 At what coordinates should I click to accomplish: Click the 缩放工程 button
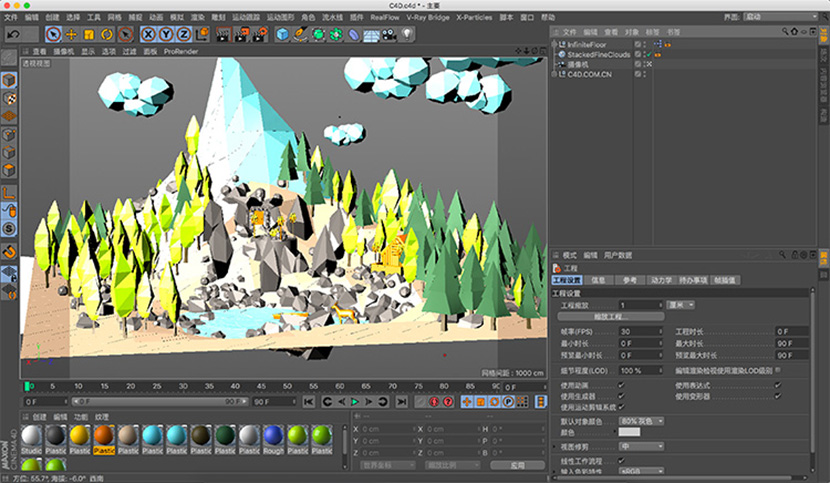tap(611, 317)
